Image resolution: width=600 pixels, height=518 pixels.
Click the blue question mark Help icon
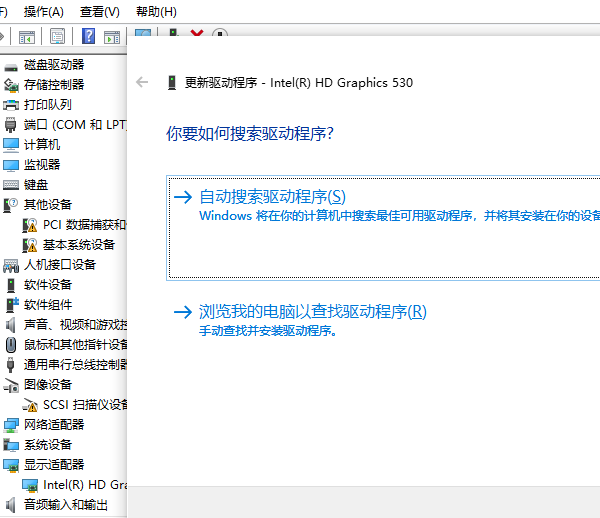88,36
